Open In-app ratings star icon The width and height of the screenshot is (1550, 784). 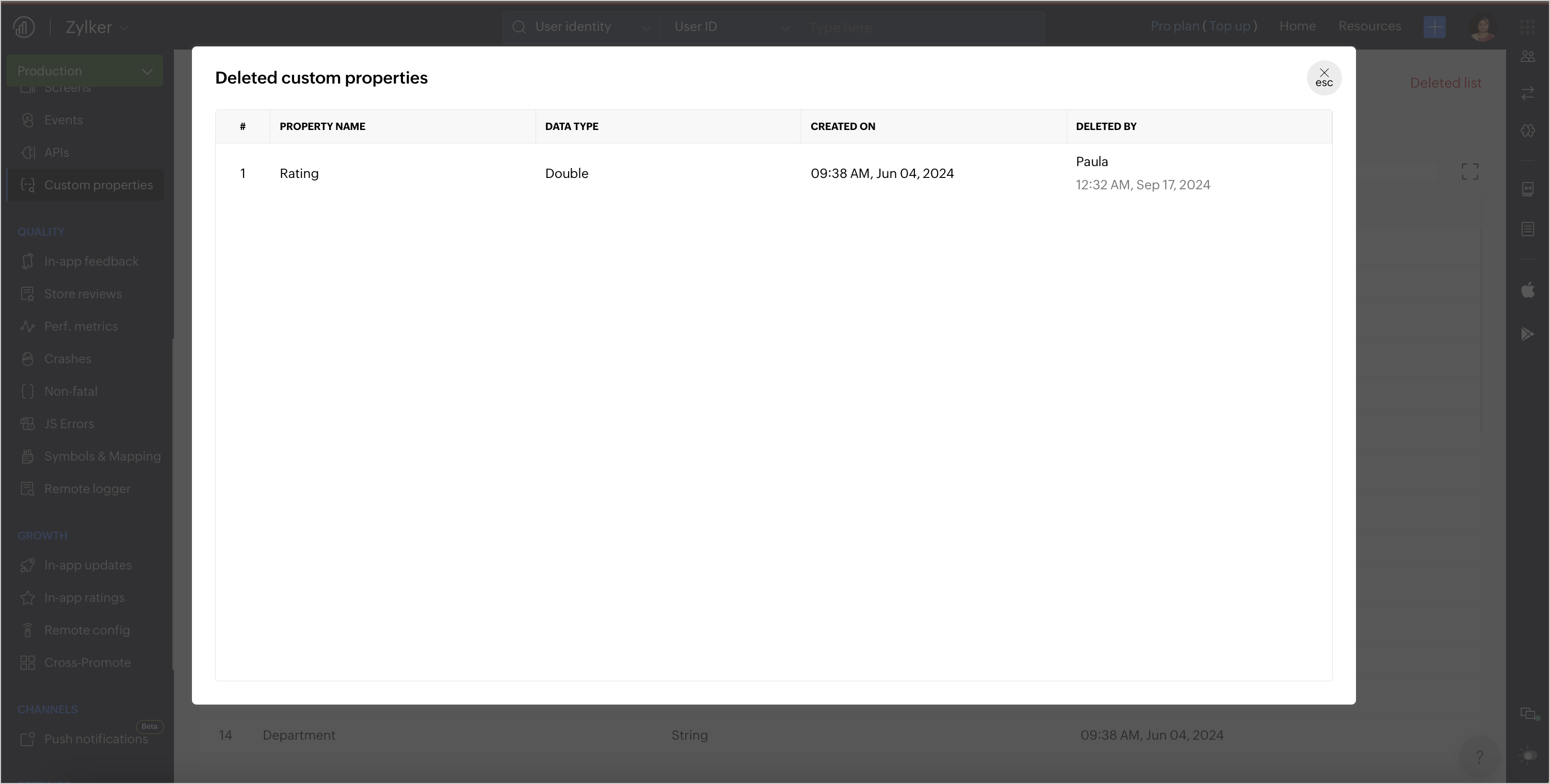click(28, 597)
